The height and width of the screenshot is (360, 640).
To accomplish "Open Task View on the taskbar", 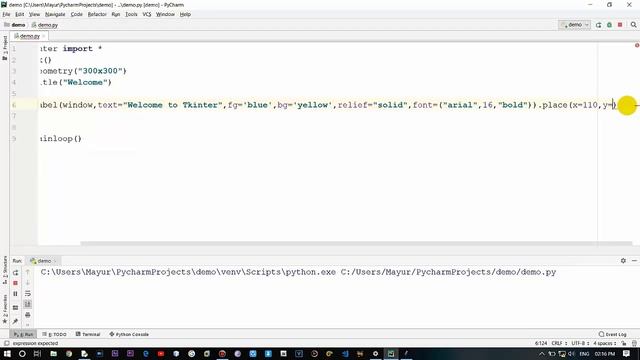I will (x=37, y=354).
